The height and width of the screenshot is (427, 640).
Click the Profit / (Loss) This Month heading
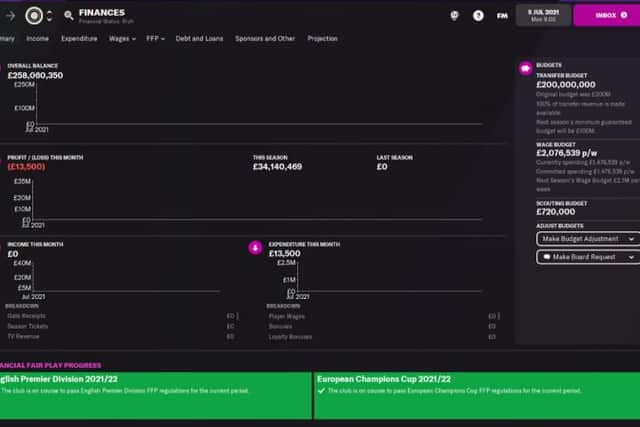pos(45,158)
